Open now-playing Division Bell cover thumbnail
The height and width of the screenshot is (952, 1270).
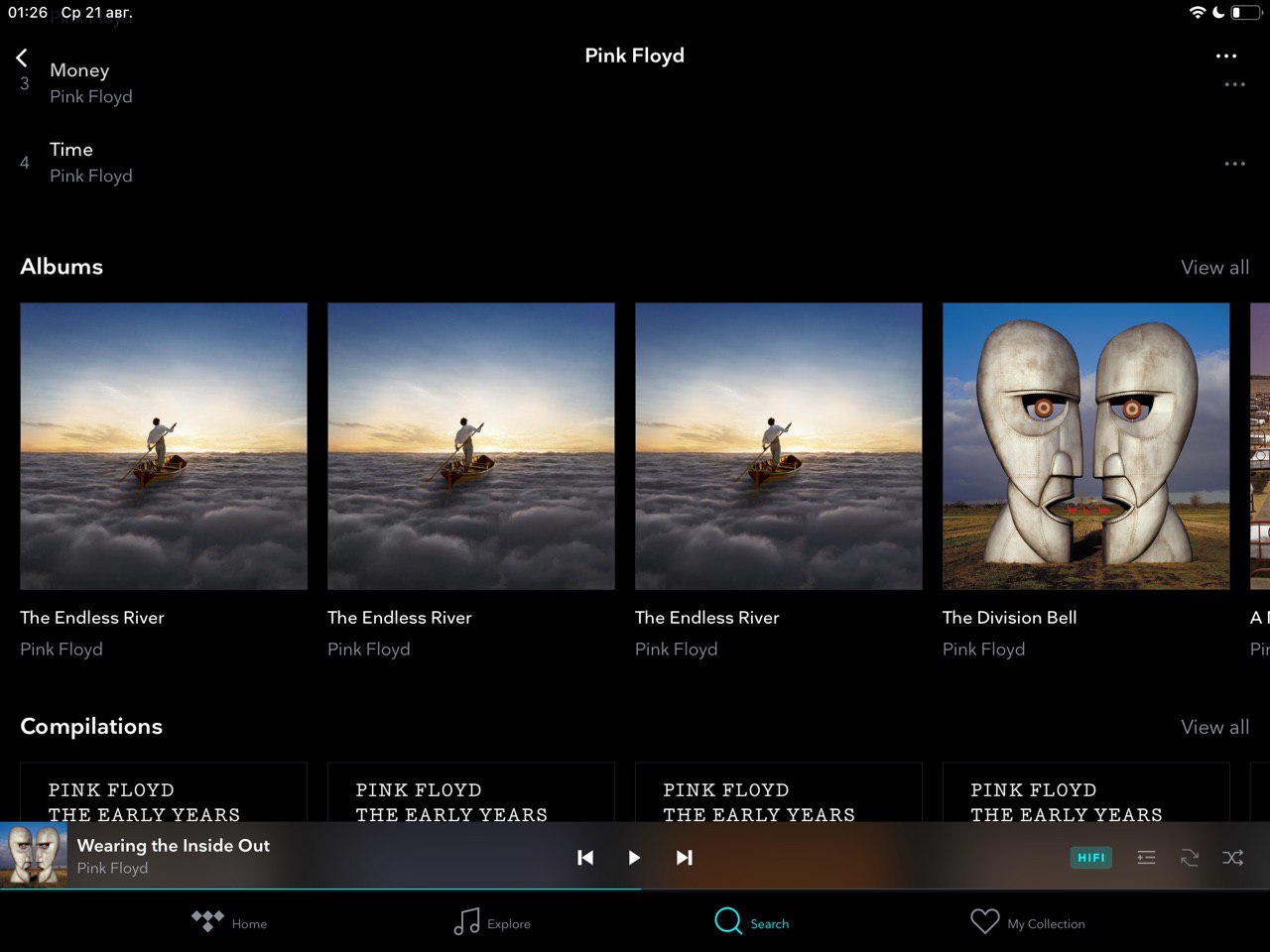(x=34, y=856)
